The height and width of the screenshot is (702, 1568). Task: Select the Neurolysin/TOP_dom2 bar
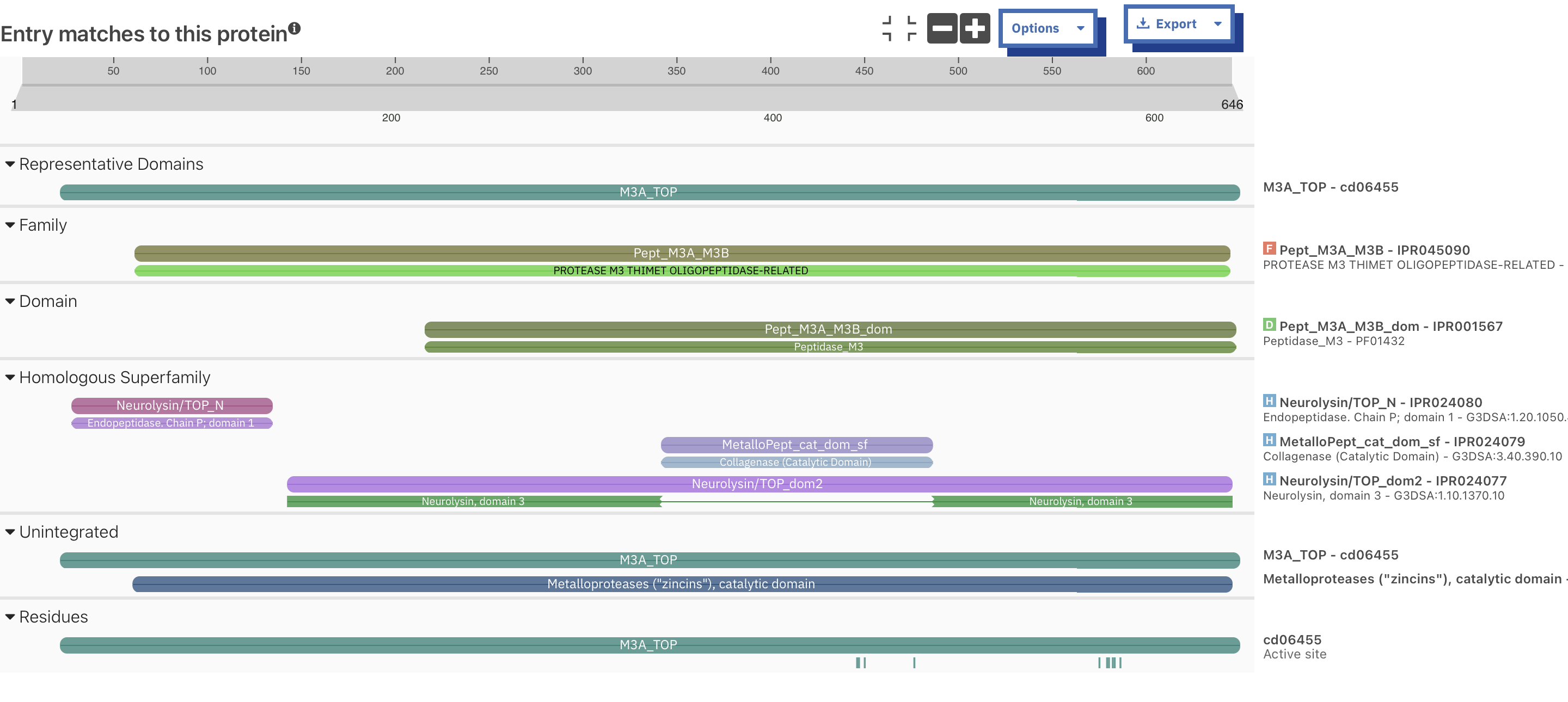pos(759,484)
